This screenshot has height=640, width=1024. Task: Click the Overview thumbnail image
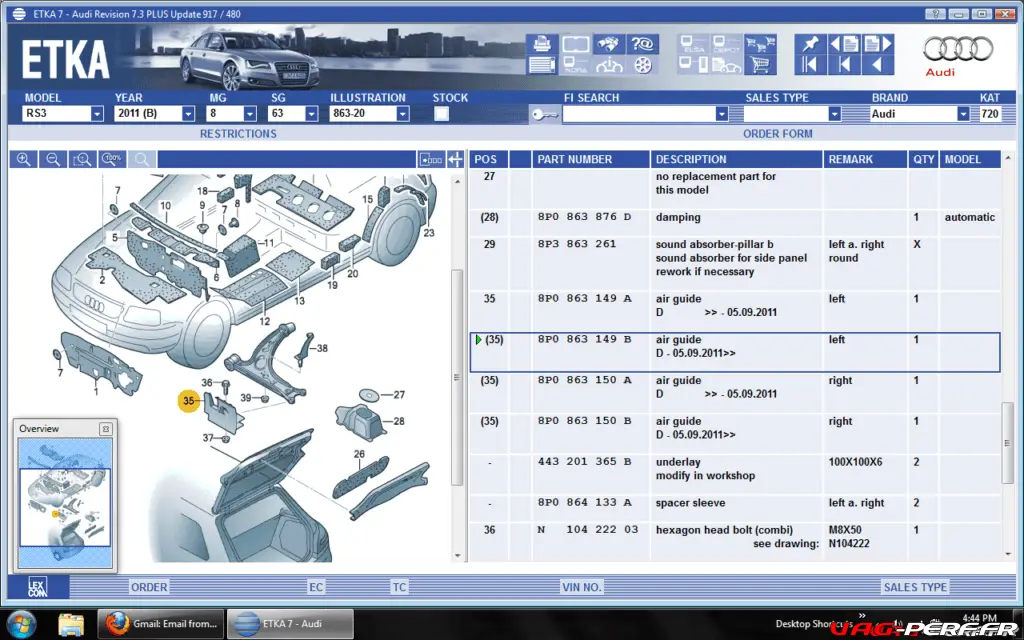tap(65, 502)
